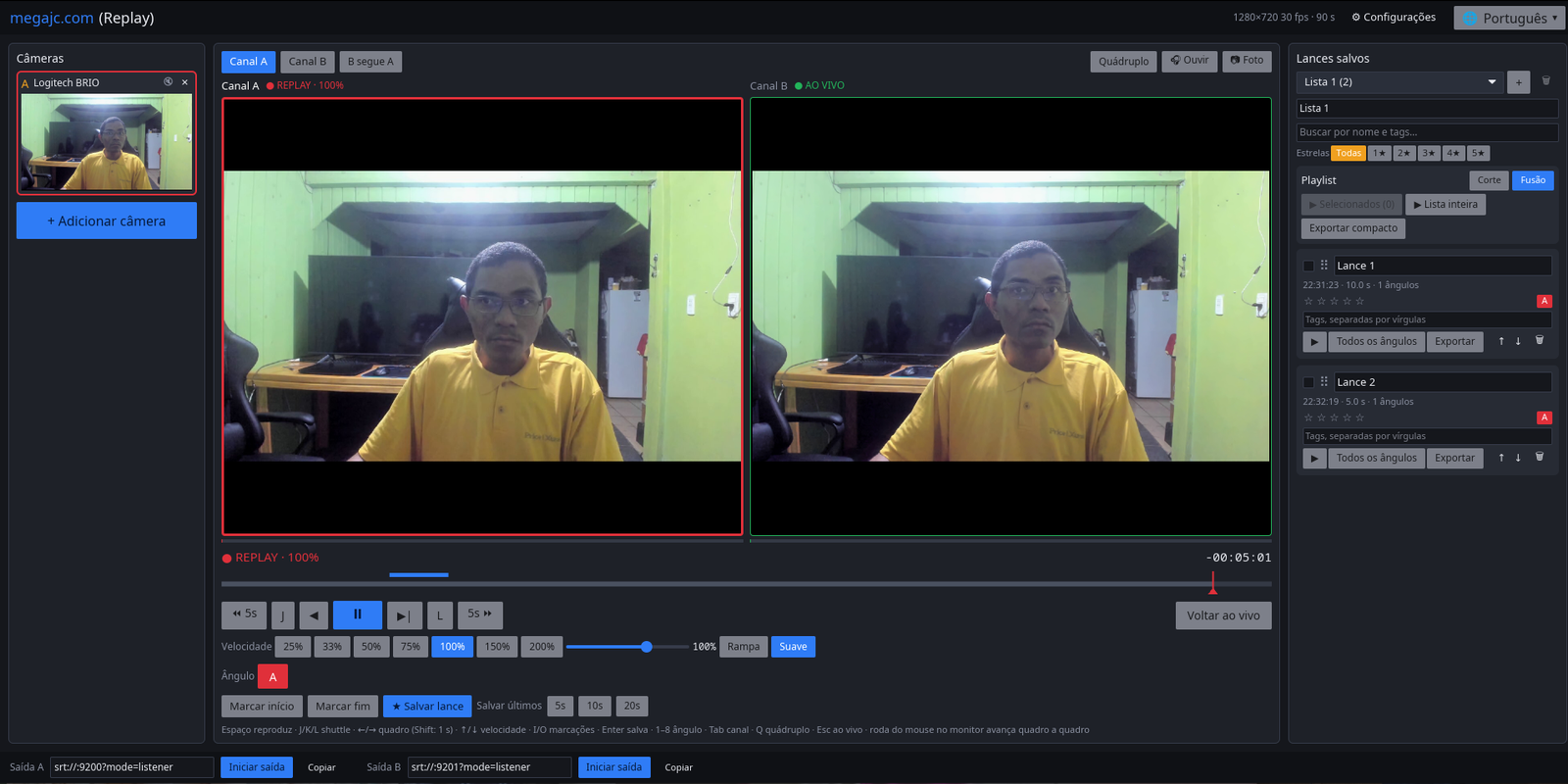Switch to Canal B tab
The height and width of the screenshot is (784, 1568).
307,62
